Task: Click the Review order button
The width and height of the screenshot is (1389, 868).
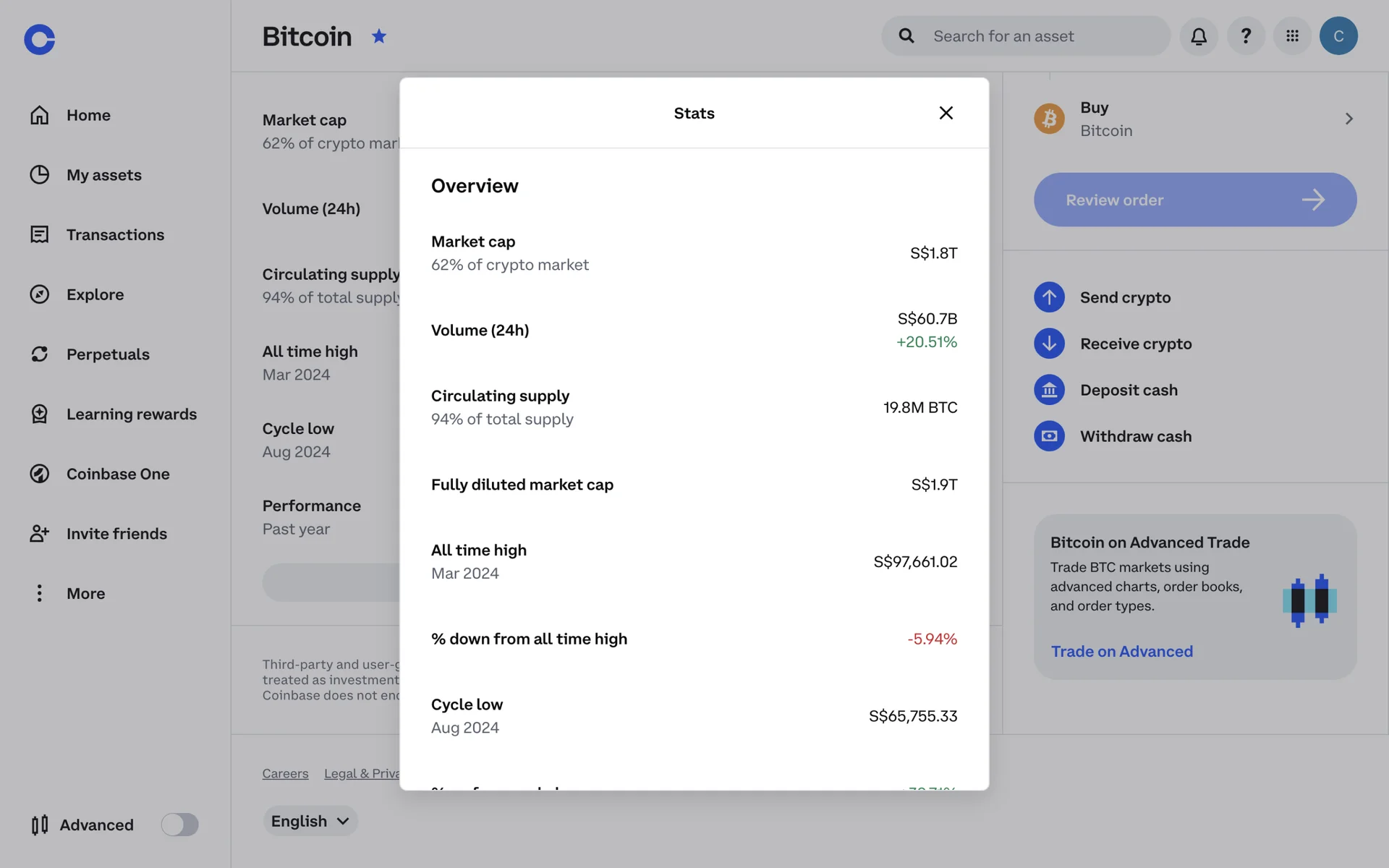Action: pyautogui.click(x=1194, y=200)
